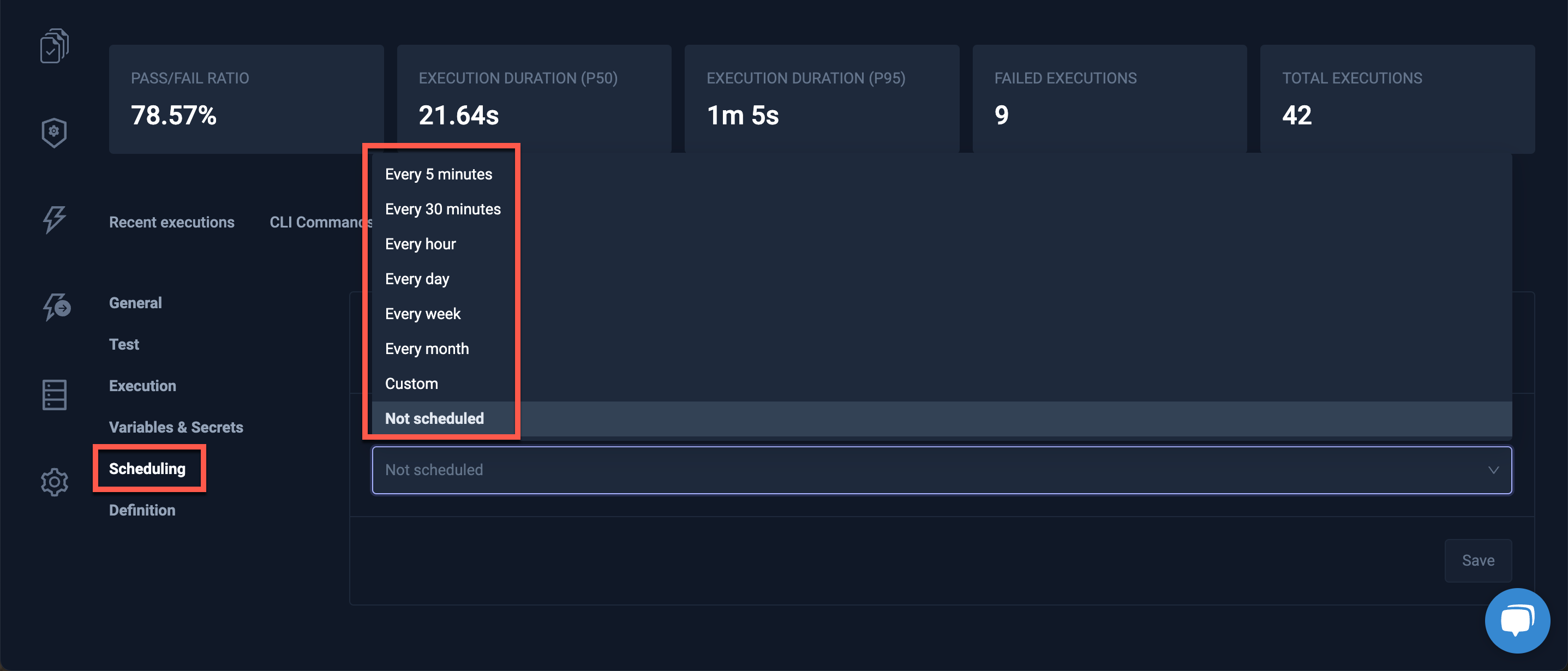
Task: Select the Every 5 minutes schedule option
Action: point(439,173)
